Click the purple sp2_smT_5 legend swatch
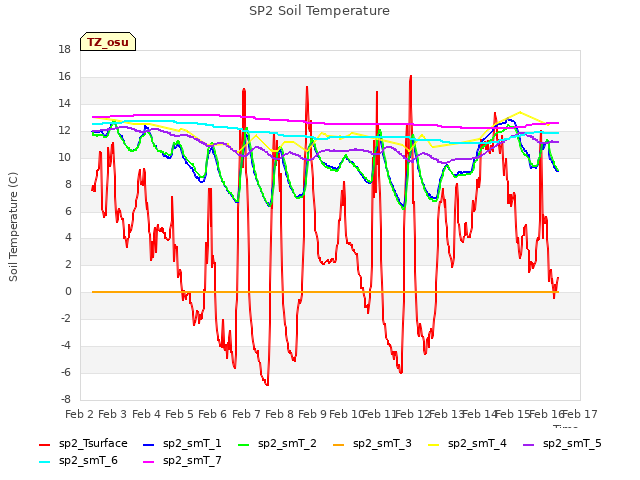 [529, 445]
